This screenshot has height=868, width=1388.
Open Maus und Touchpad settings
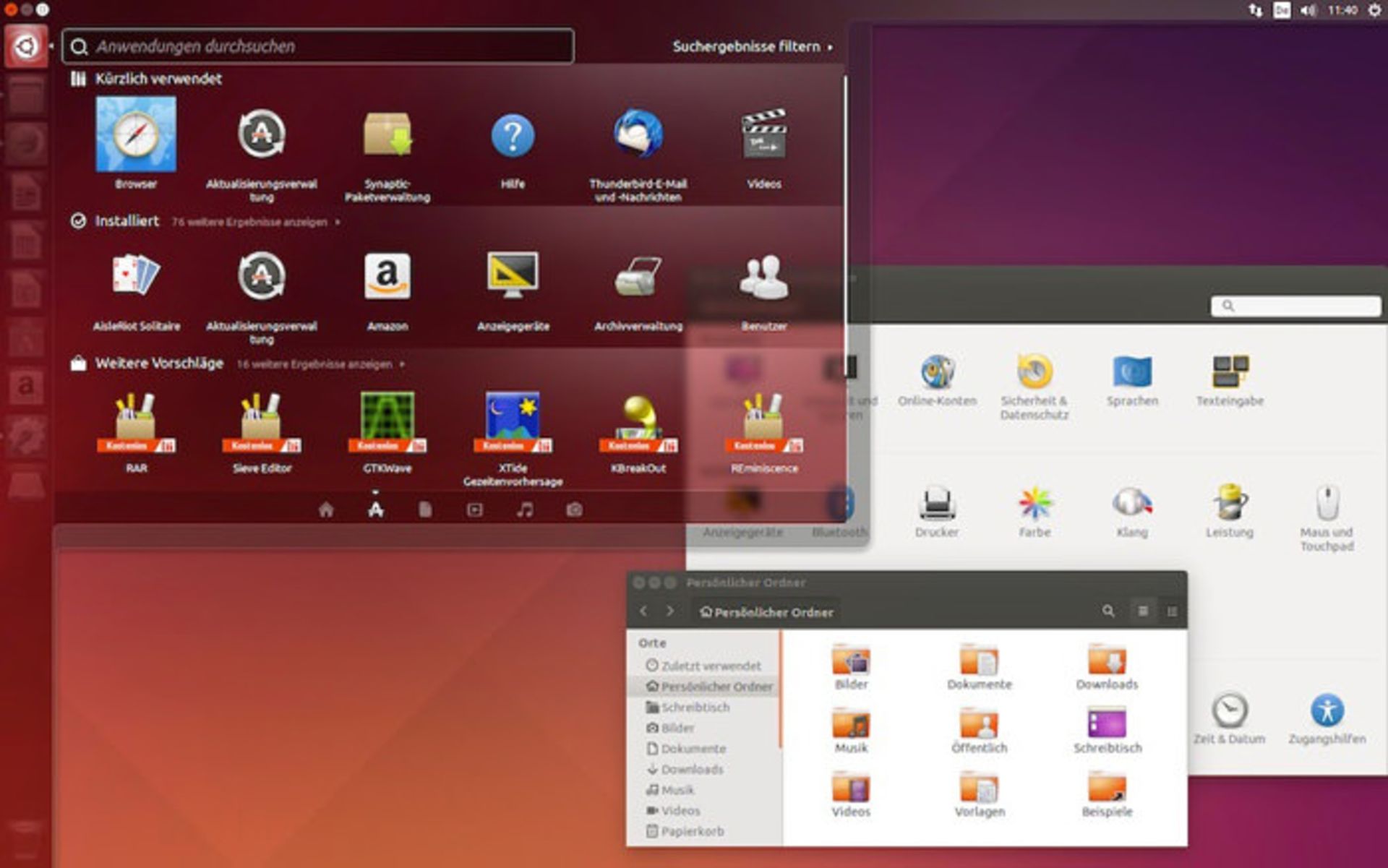click(1327, 518)
